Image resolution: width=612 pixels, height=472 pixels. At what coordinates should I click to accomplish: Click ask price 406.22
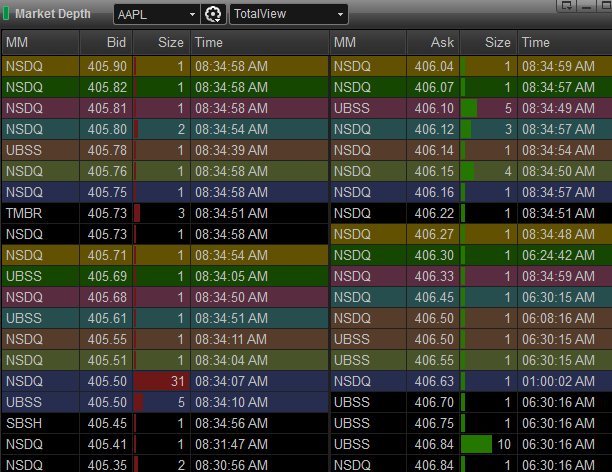pos(434,214)
